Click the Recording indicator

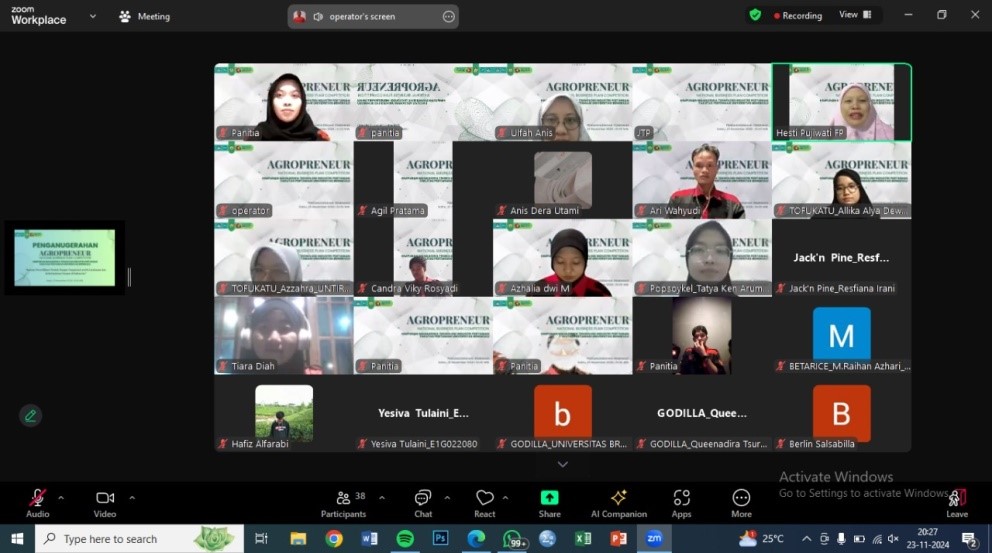pyautogui.click(x=798, y=16)
